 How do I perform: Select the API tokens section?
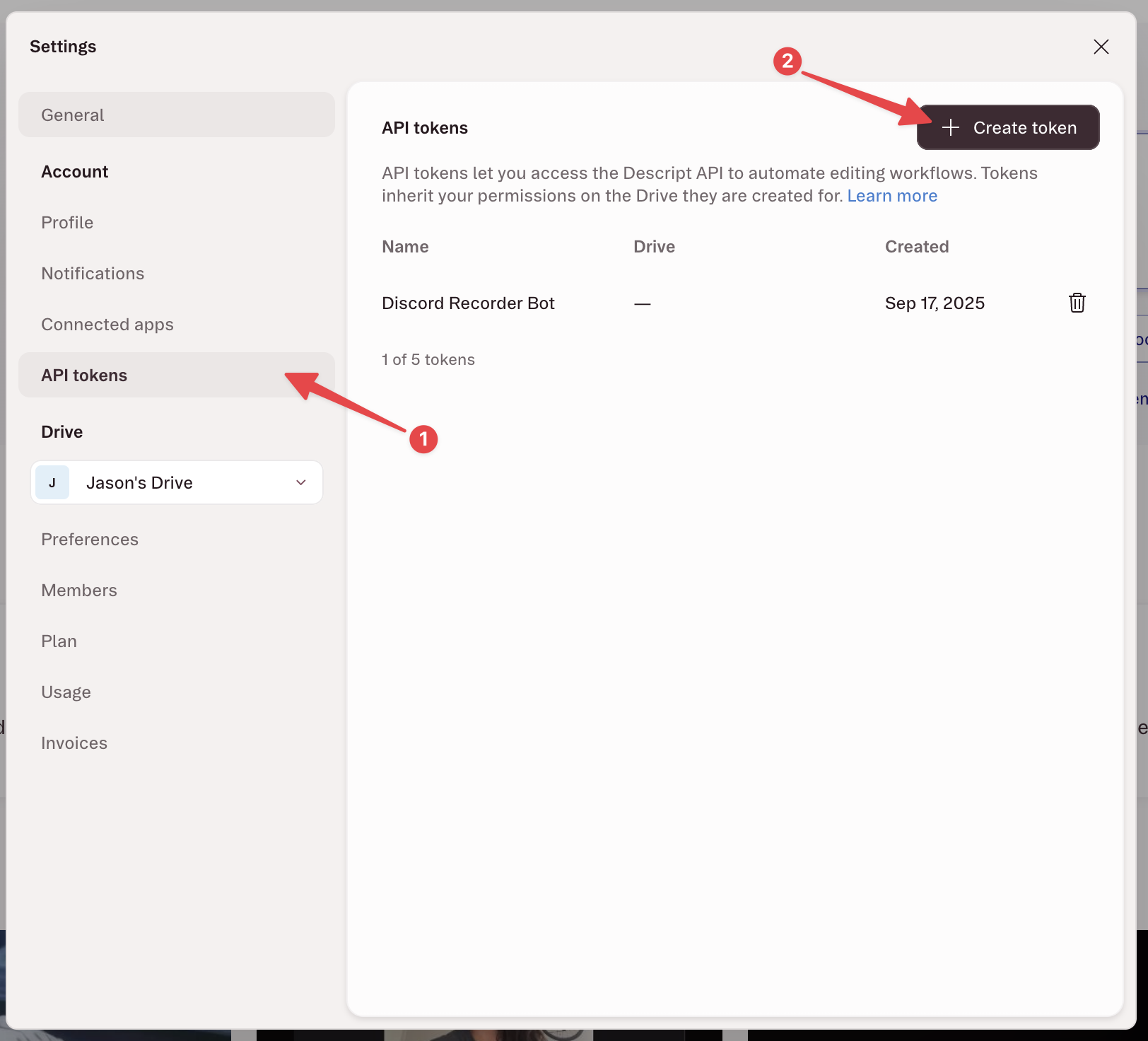point(84,375)
